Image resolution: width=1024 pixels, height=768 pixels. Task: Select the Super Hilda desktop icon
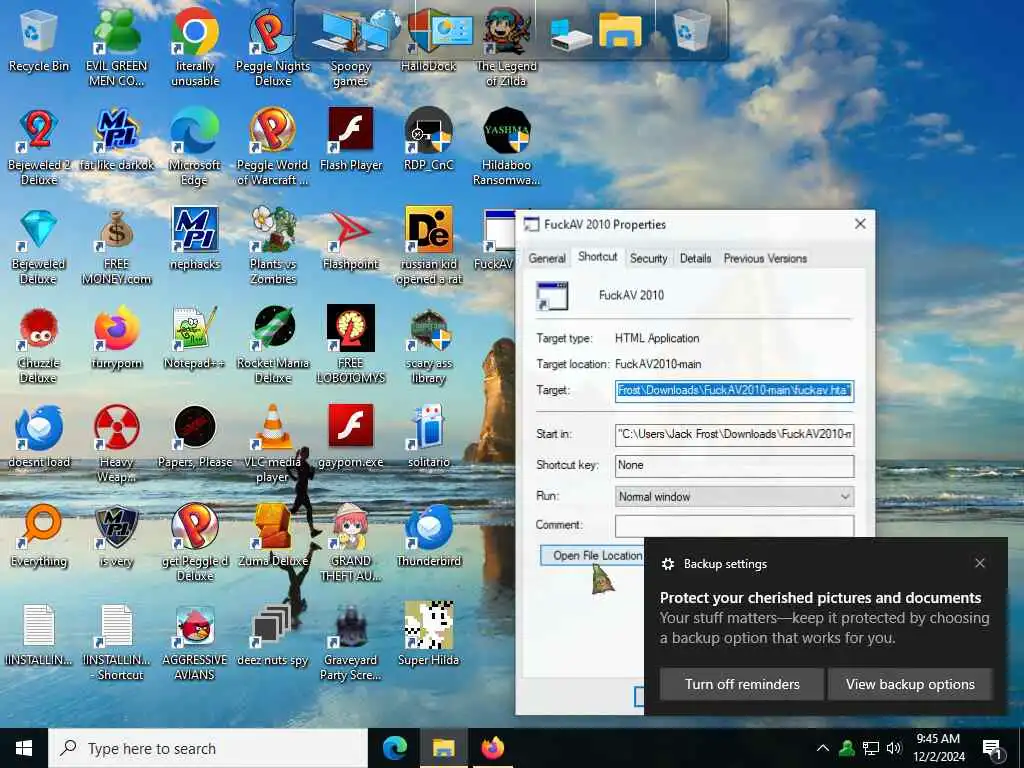[428, 635]
